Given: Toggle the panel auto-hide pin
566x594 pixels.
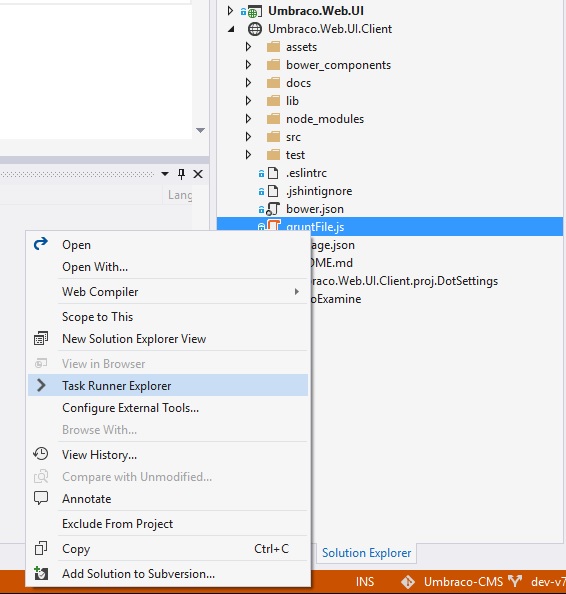Looking at the screenshot, I should point(181,174).
